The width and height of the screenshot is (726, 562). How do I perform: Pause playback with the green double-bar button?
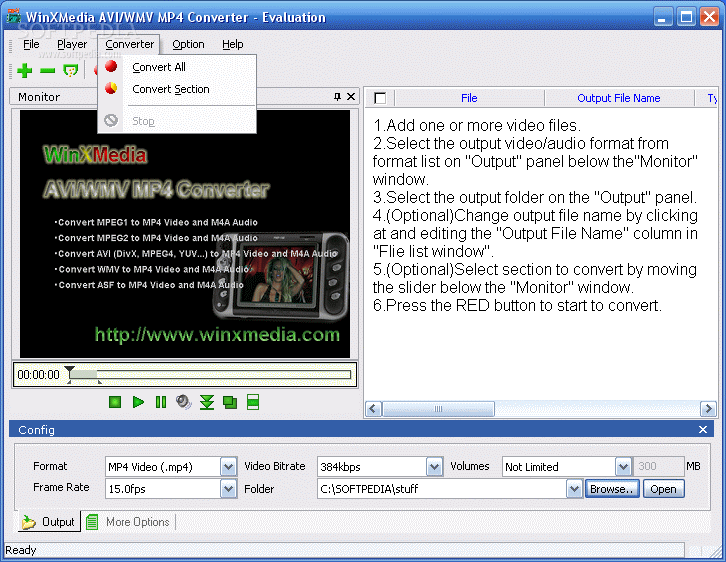click(x=161, y=402)
